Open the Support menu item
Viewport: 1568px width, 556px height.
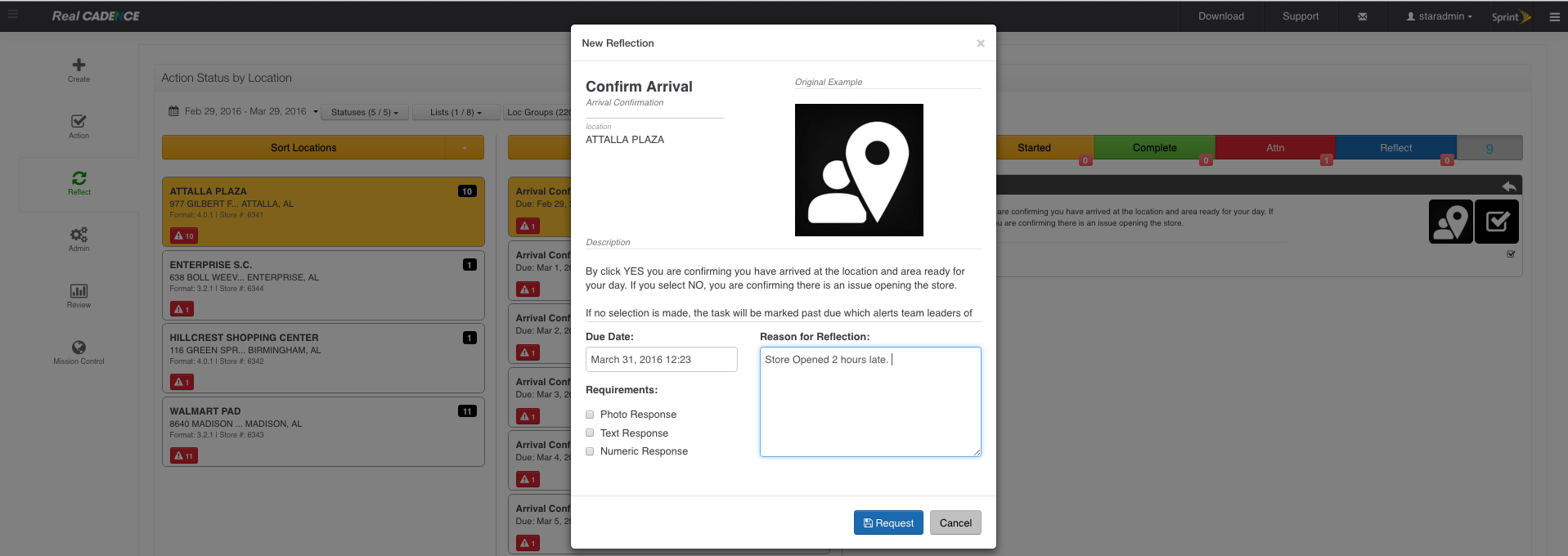(x=1300, y=16)
